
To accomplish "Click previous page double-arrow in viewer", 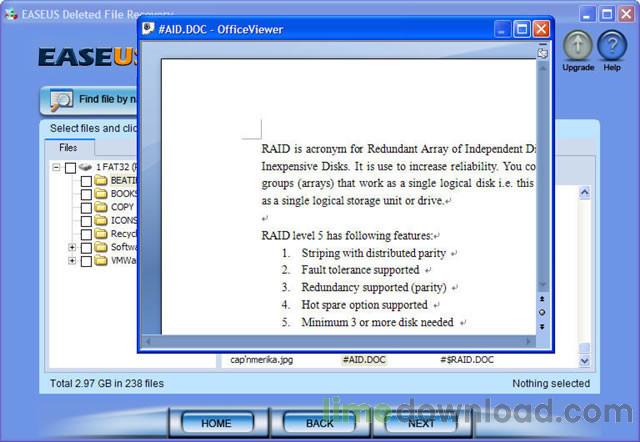I will pos(542,299).
